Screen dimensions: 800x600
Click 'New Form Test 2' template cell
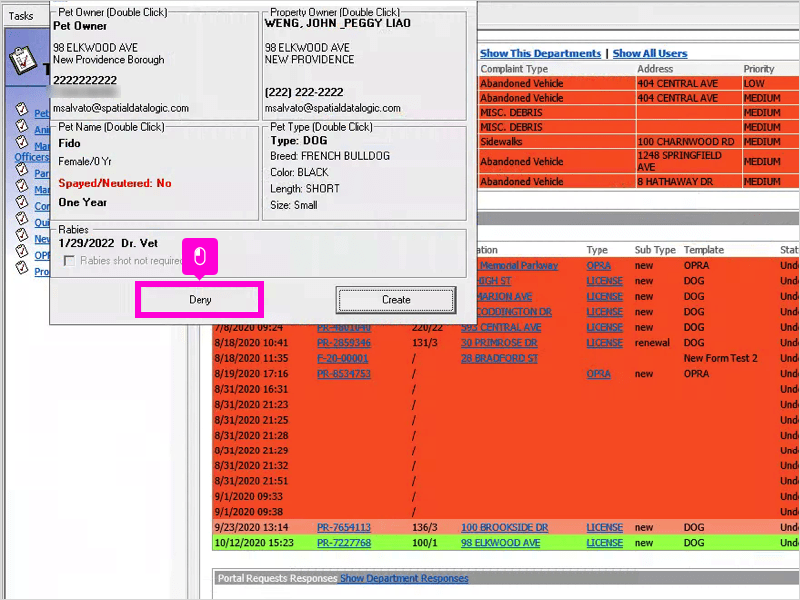click(720, 359)
